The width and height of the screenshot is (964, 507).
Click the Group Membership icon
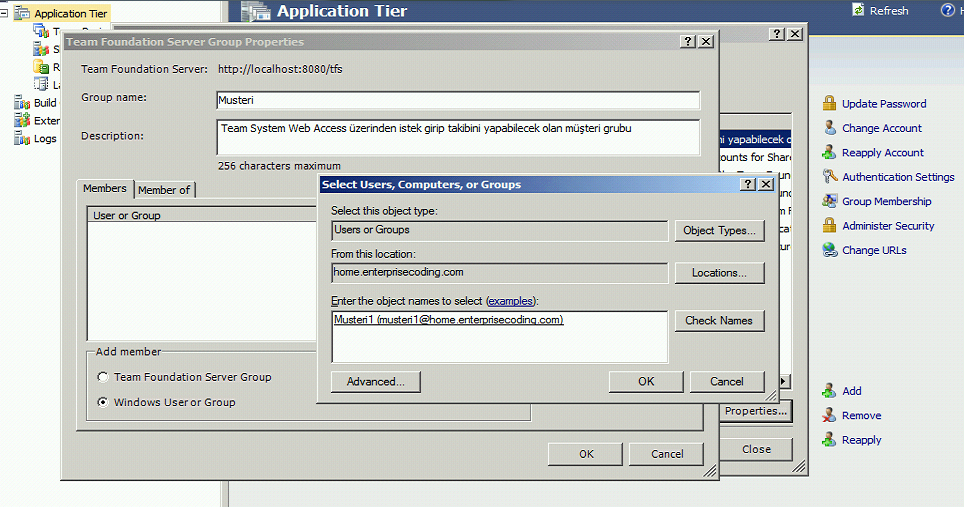829,201
